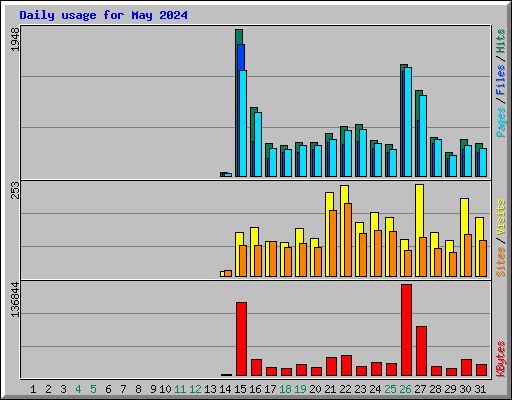Screen dimensions: 512x400
Task: Click day label 12 on the axis
Action: pos(195,389)
